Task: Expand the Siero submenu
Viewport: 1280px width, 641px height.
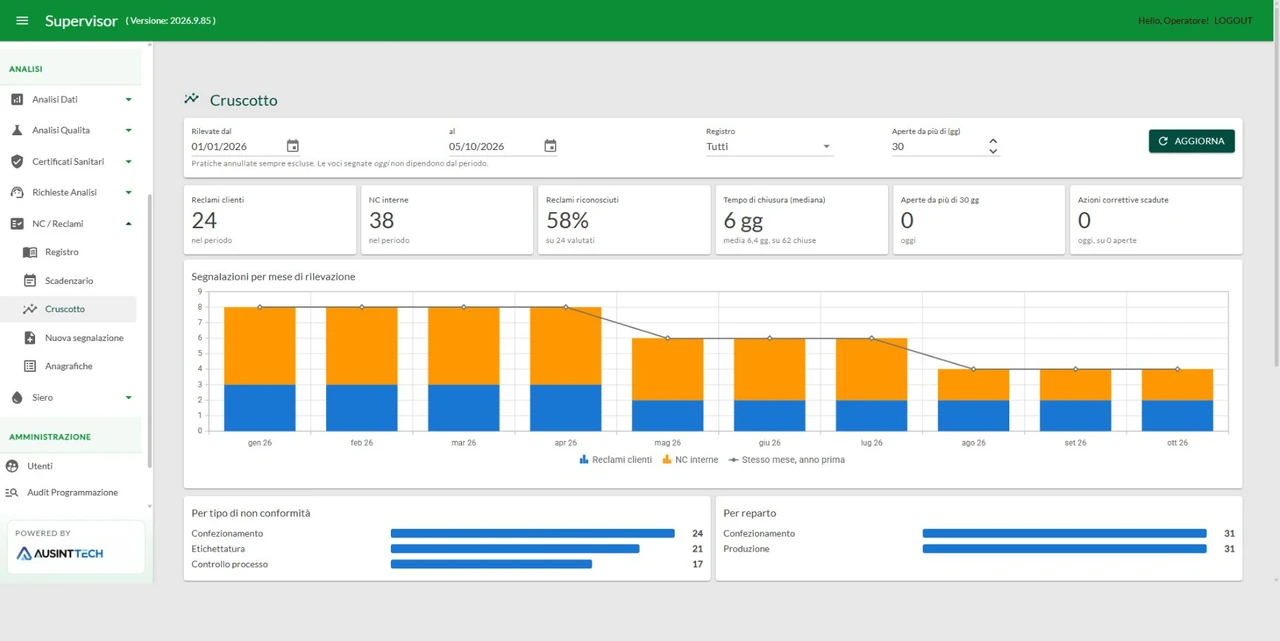Action: tap(128, 398)
